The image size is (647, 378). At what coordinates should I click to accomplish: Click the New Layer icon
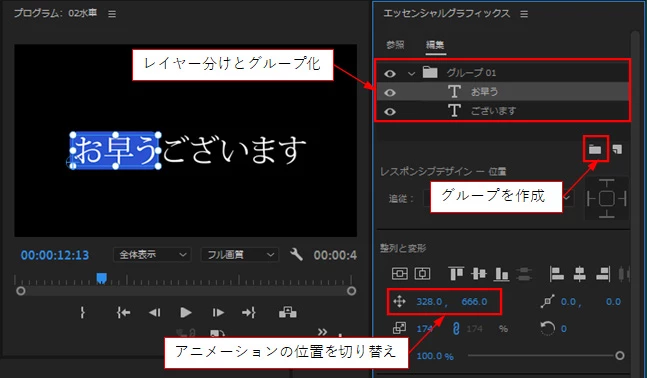(x=617, y=149)
